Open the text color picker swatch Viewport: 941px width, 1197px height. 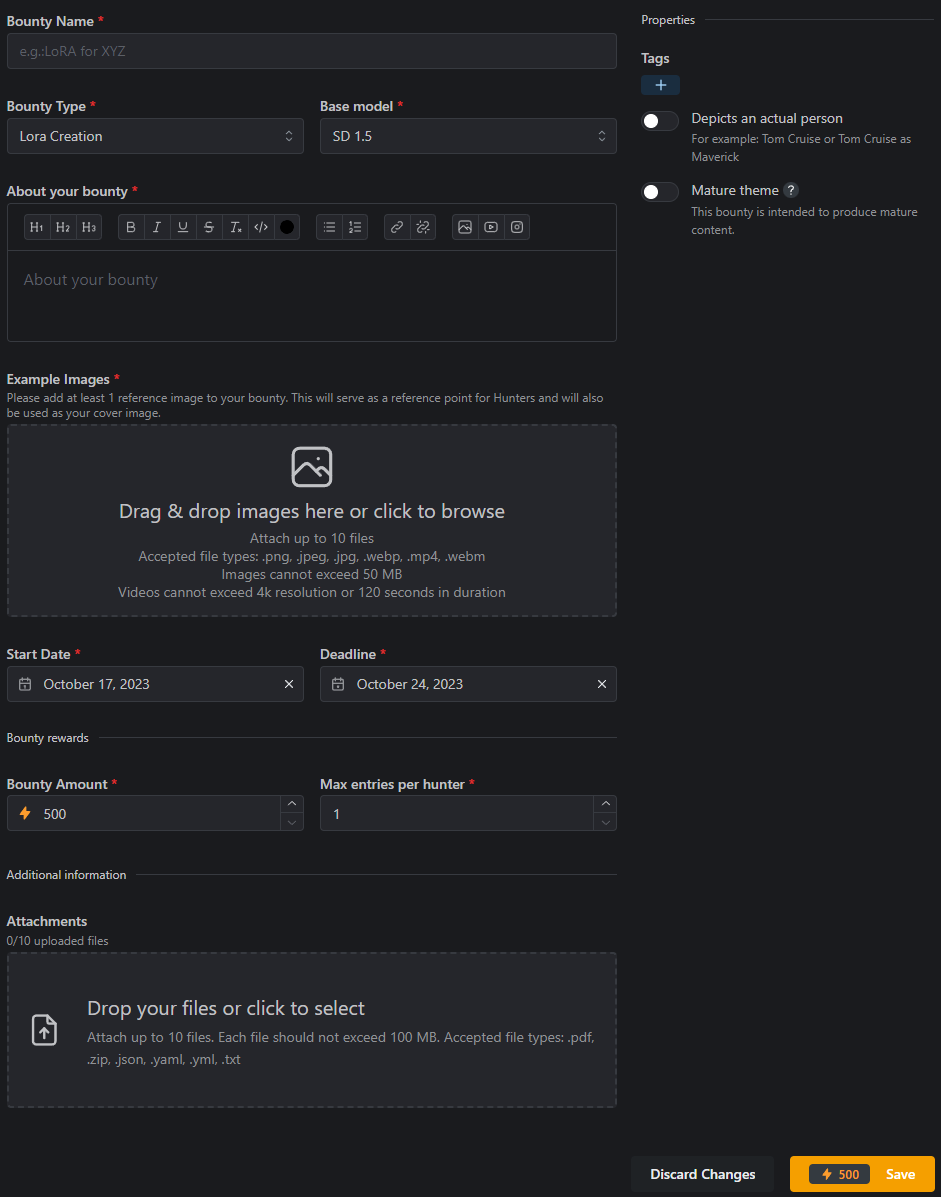click(287, 227)
